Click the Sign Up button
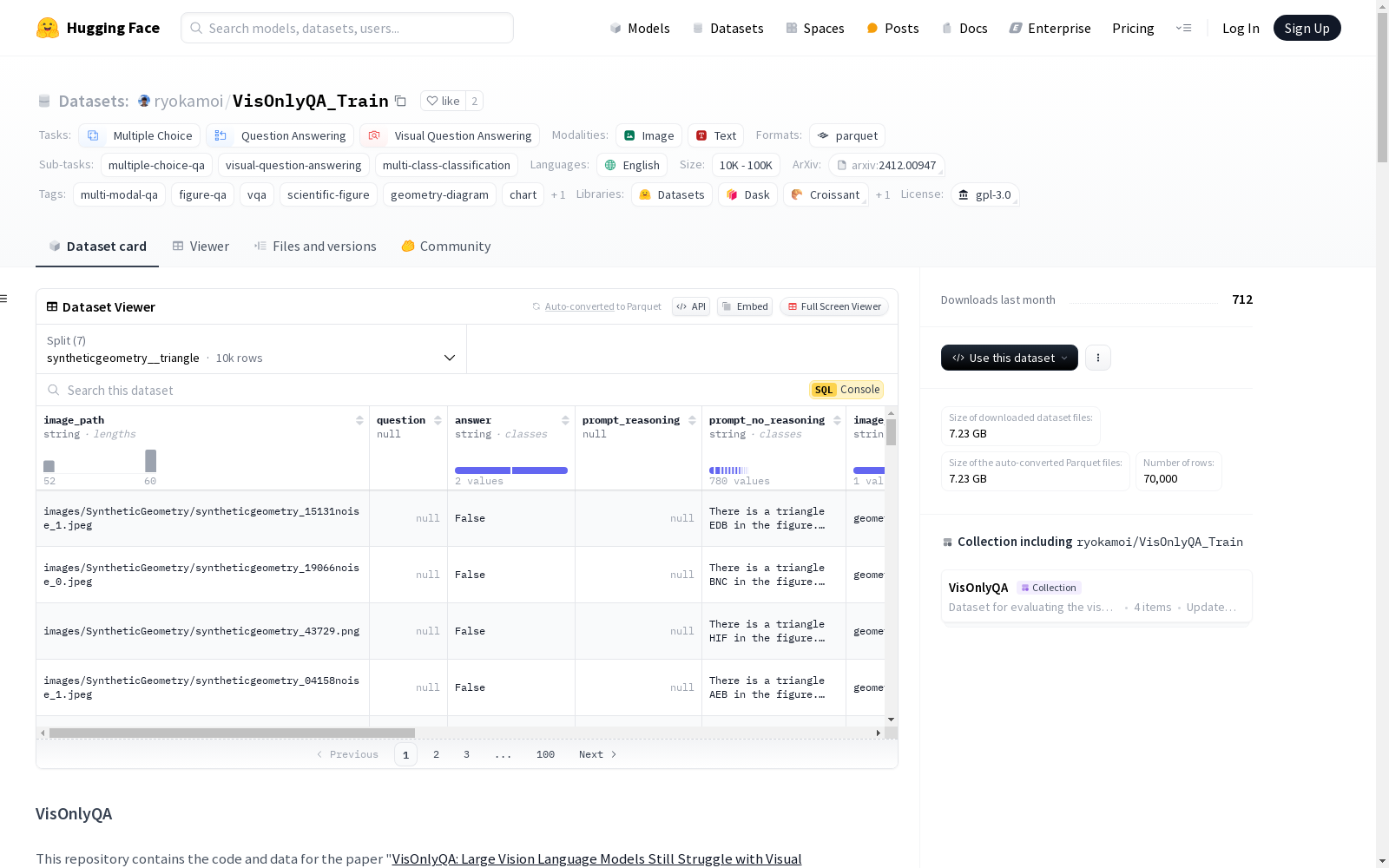The image size is (1389, 868). (x=1307, y=28)
